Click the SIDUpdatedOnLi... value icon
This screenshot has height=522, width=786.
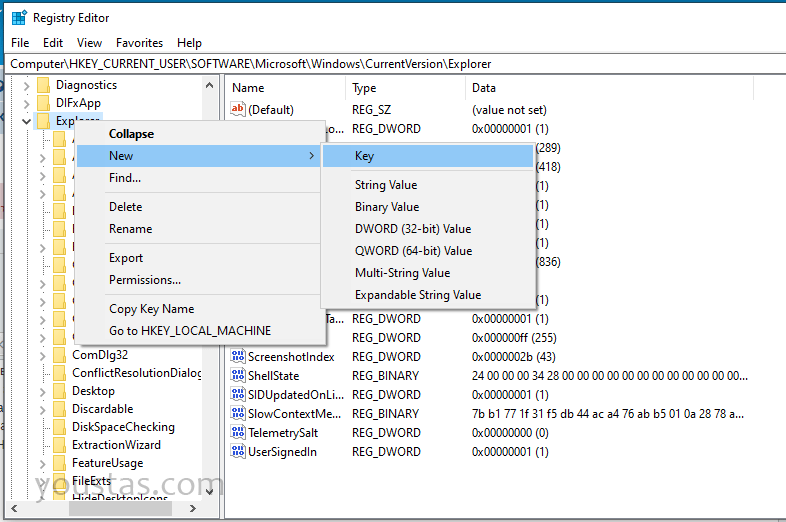click(238, 395)
